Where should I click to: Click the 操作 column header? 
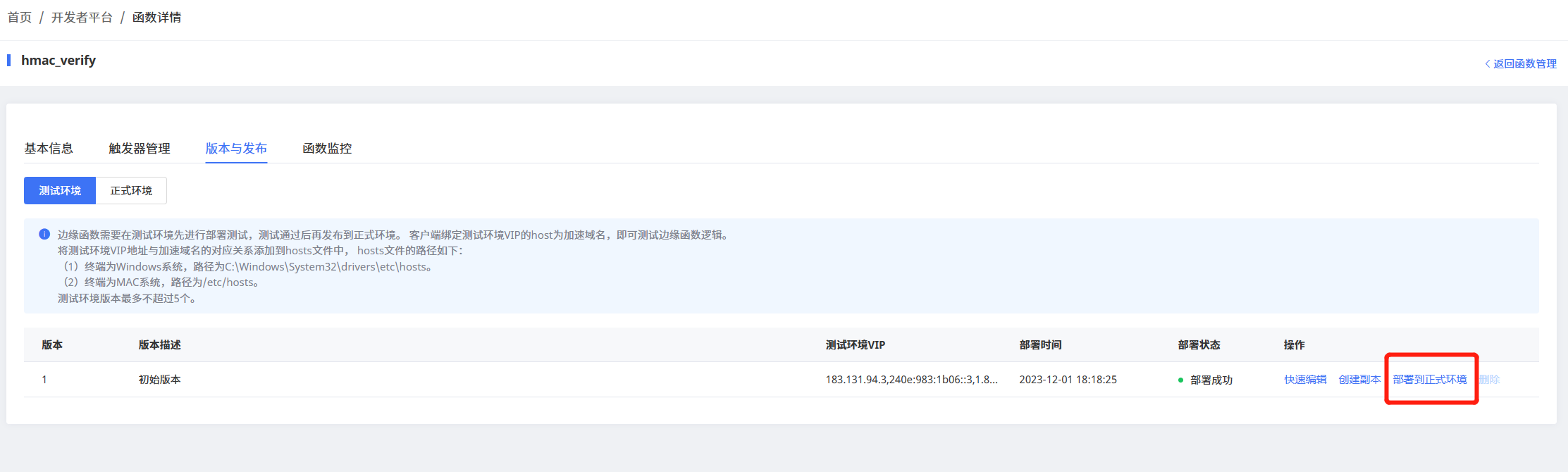point(1294,345)
